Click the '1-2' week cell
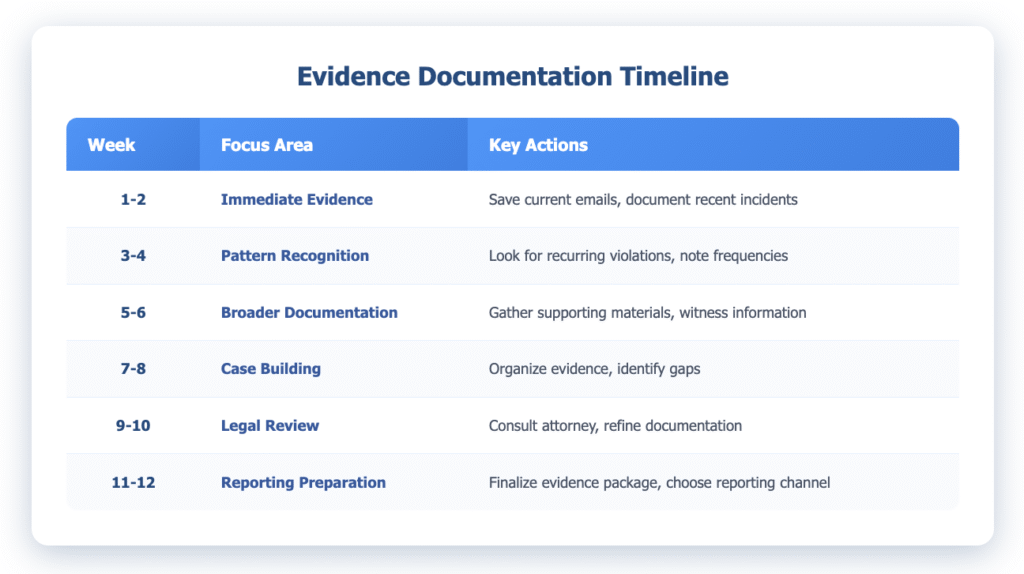 [133, 199]
